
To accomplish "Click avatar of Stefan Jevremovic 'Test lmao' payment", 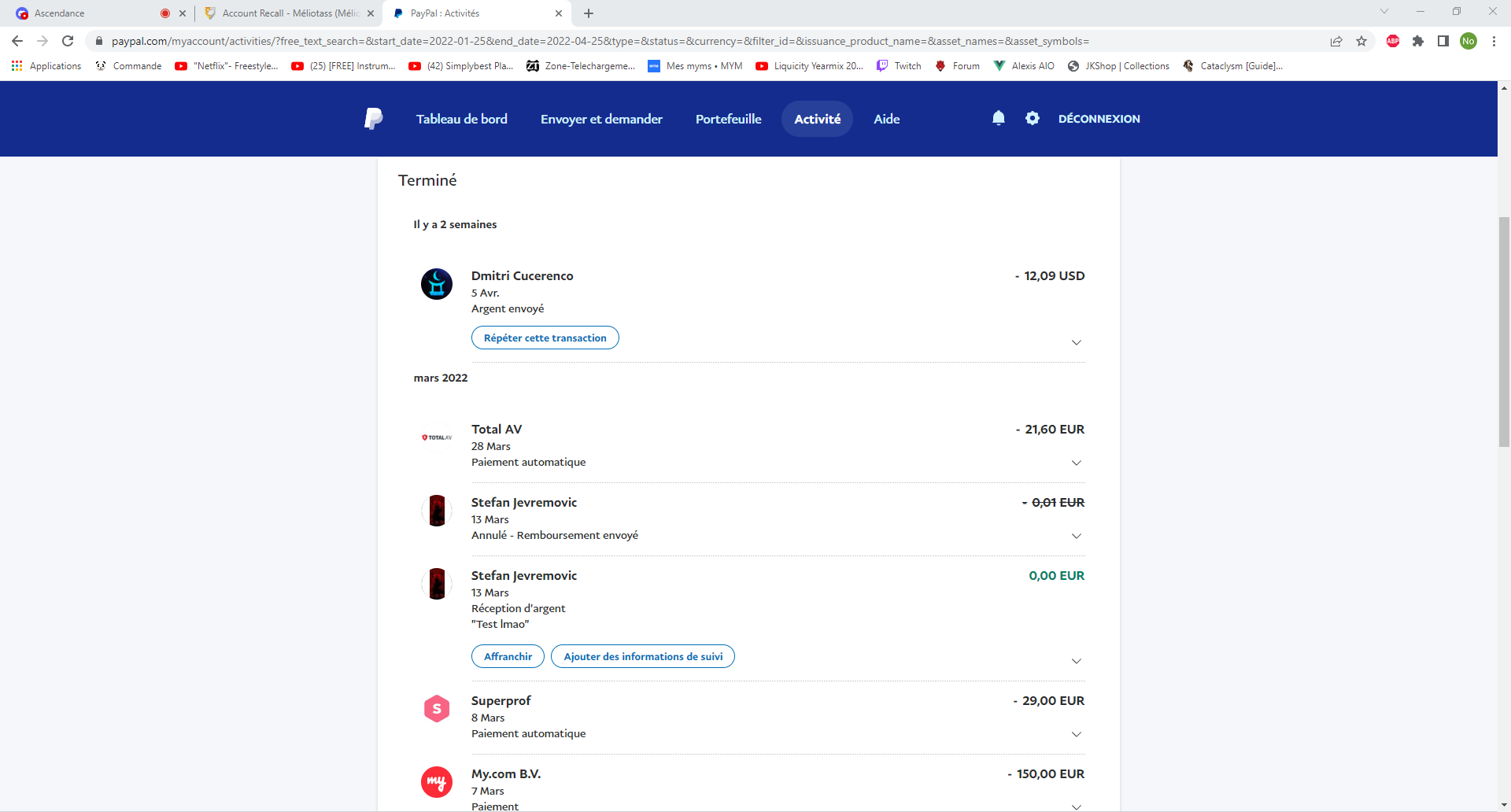I will 437,584.
